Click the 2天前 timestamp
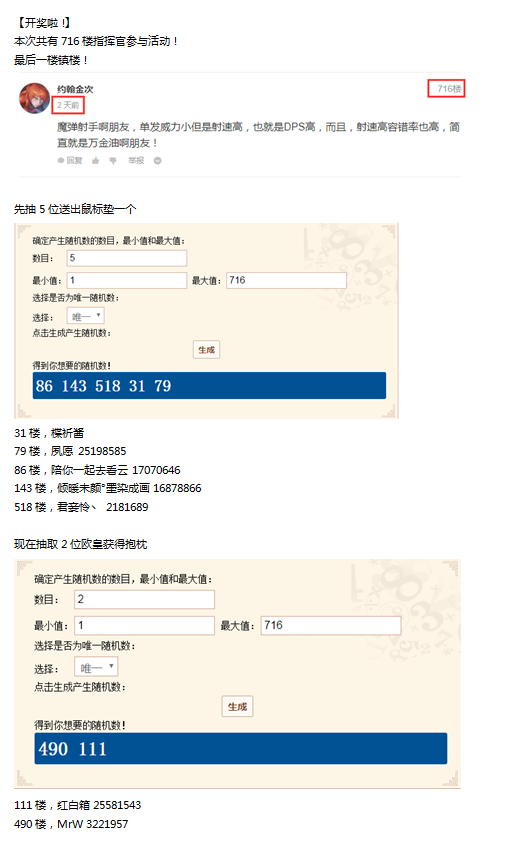Screen dimensions: 509x848 (x=68, y=105)
